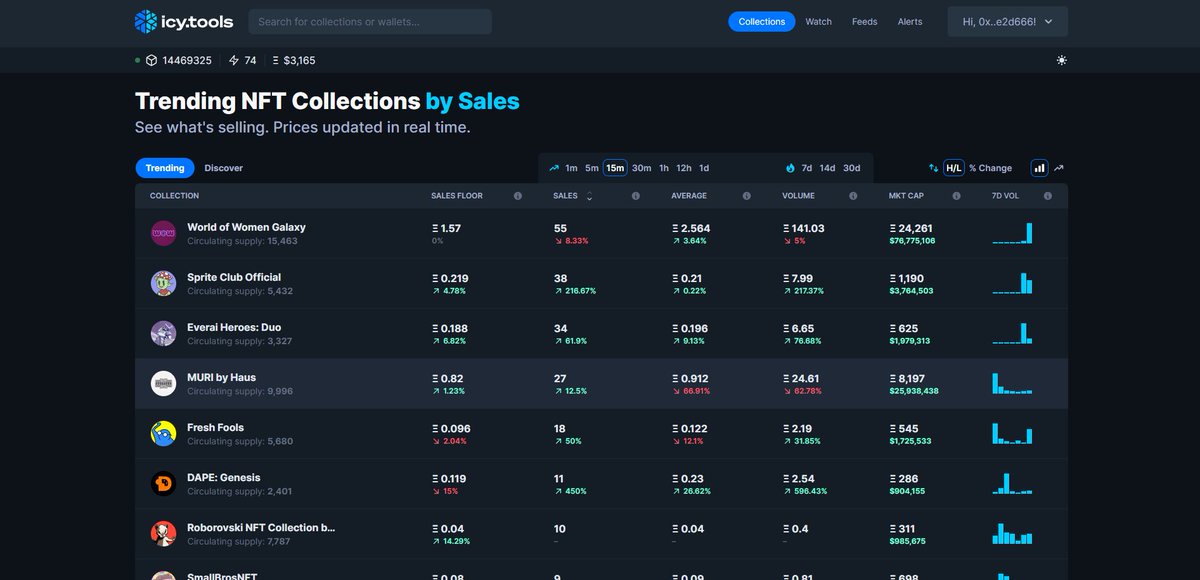Image resolution: width=1200 pixels, height=580 pixels.
Task: Select the bar chart view icon
Action: click(x=1039, y=168)
